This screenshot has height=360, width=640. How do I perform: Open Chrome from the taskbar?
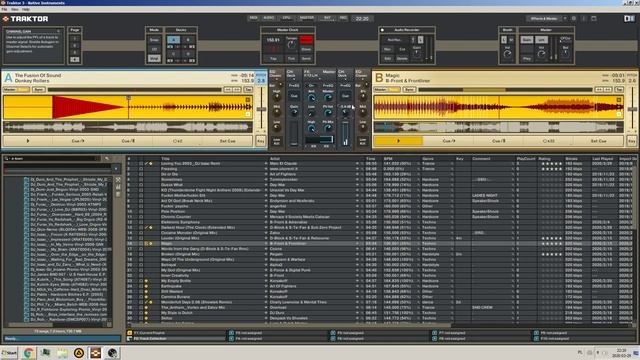click(x=29, y=353)
